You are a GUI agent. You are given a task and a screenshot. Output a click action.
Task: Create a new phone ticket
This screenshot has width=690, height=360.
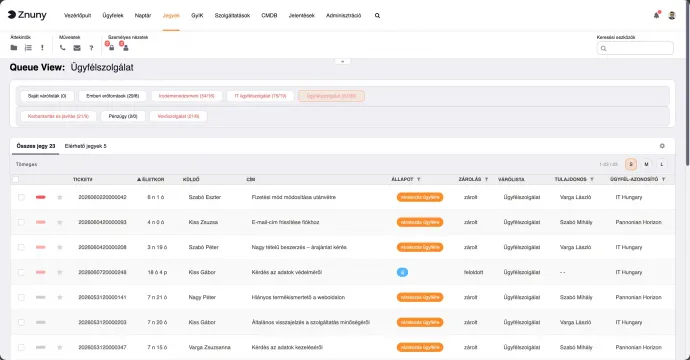pyautogui.click(x=62, y=48)
